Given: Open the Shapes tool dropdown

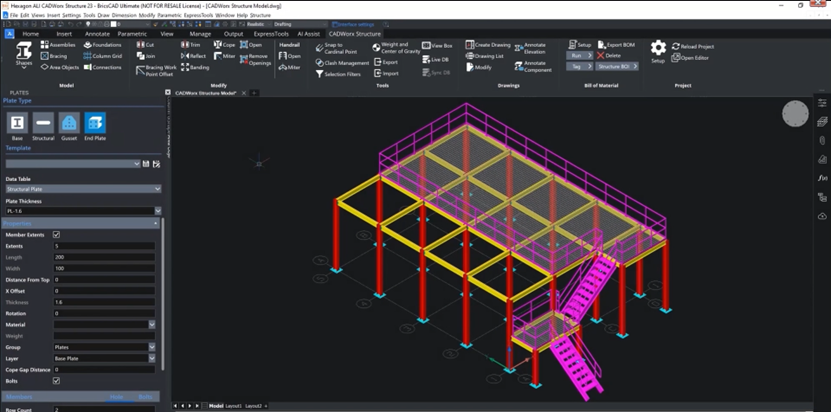Looking at the screenshot, I should 24,56.
